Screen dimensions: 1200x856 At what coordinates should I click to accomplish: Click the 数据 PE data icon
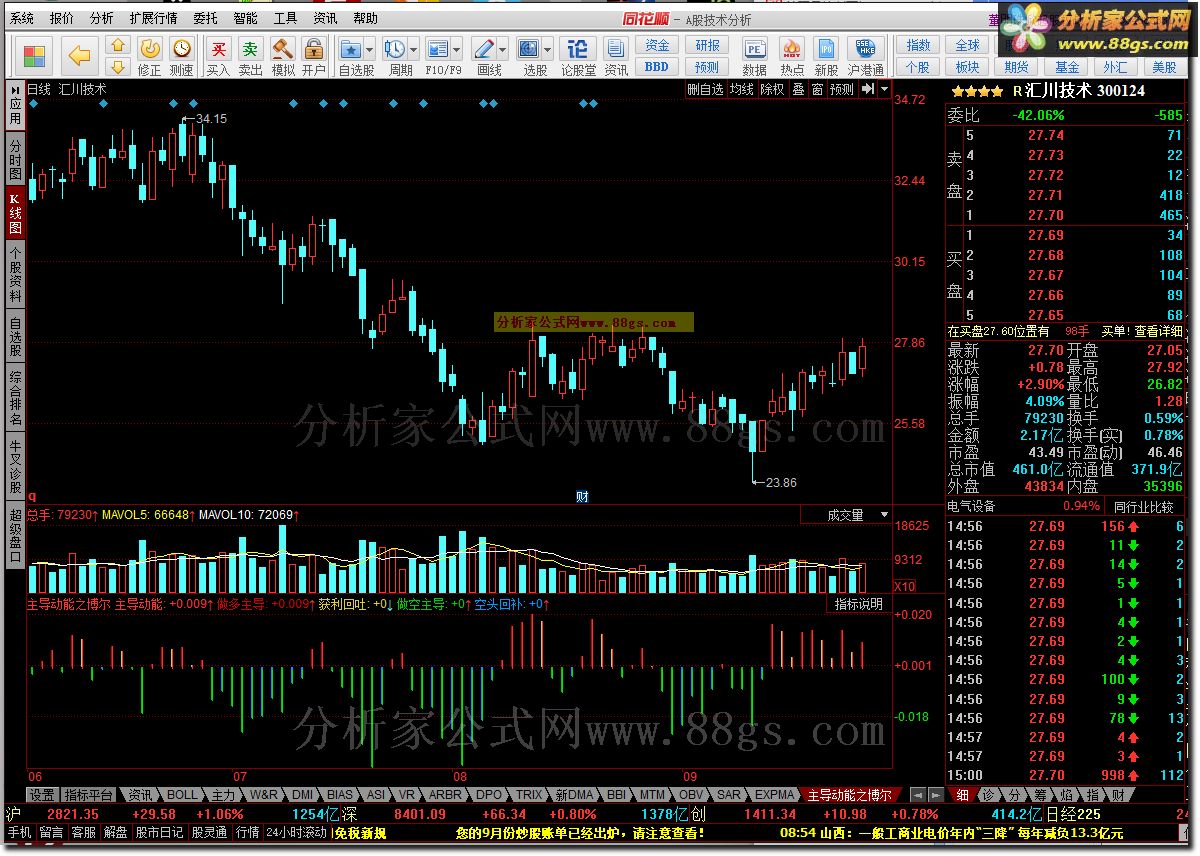tap(755, 49)
